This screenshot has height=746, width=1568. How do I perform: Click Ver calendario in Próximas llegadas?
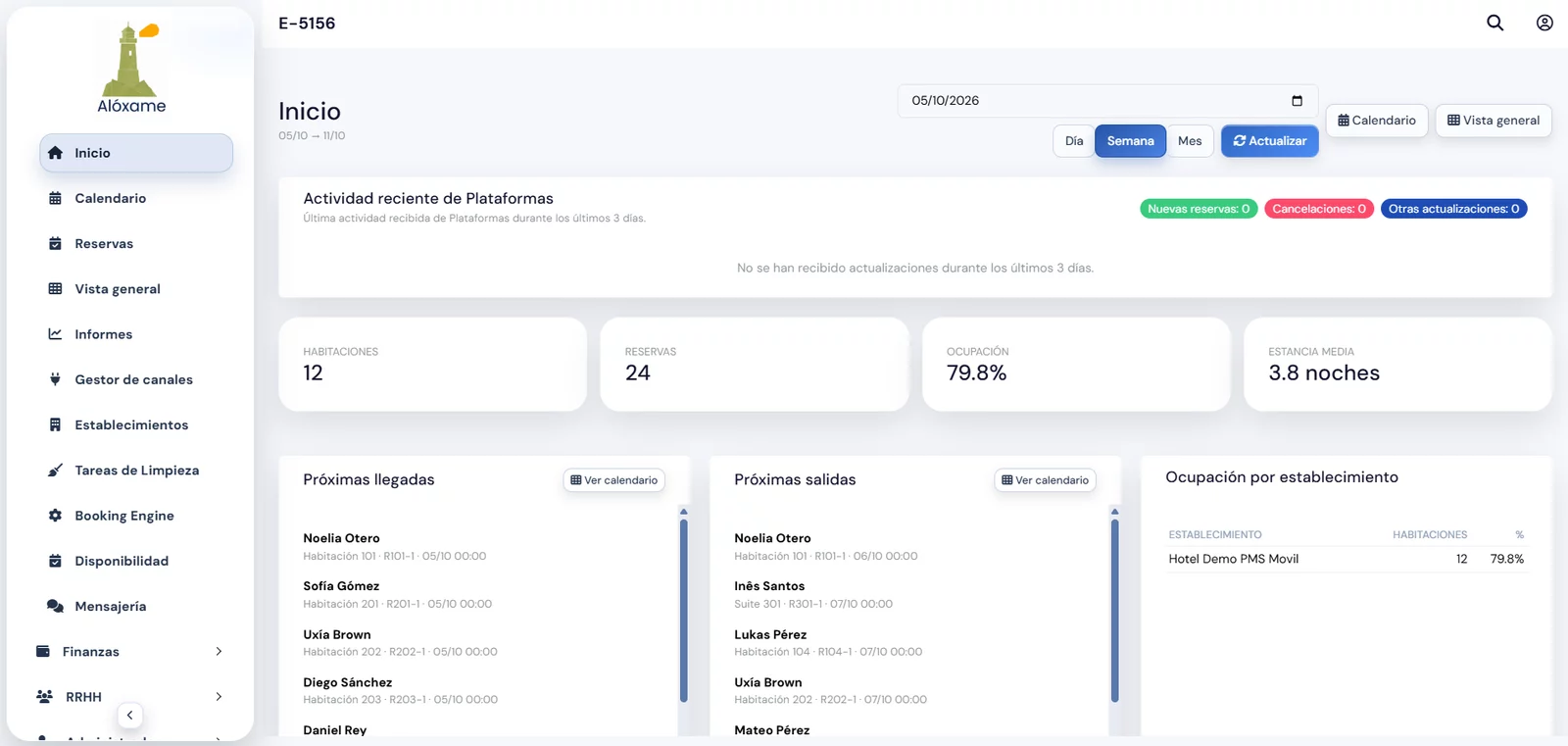click(614, 480)
